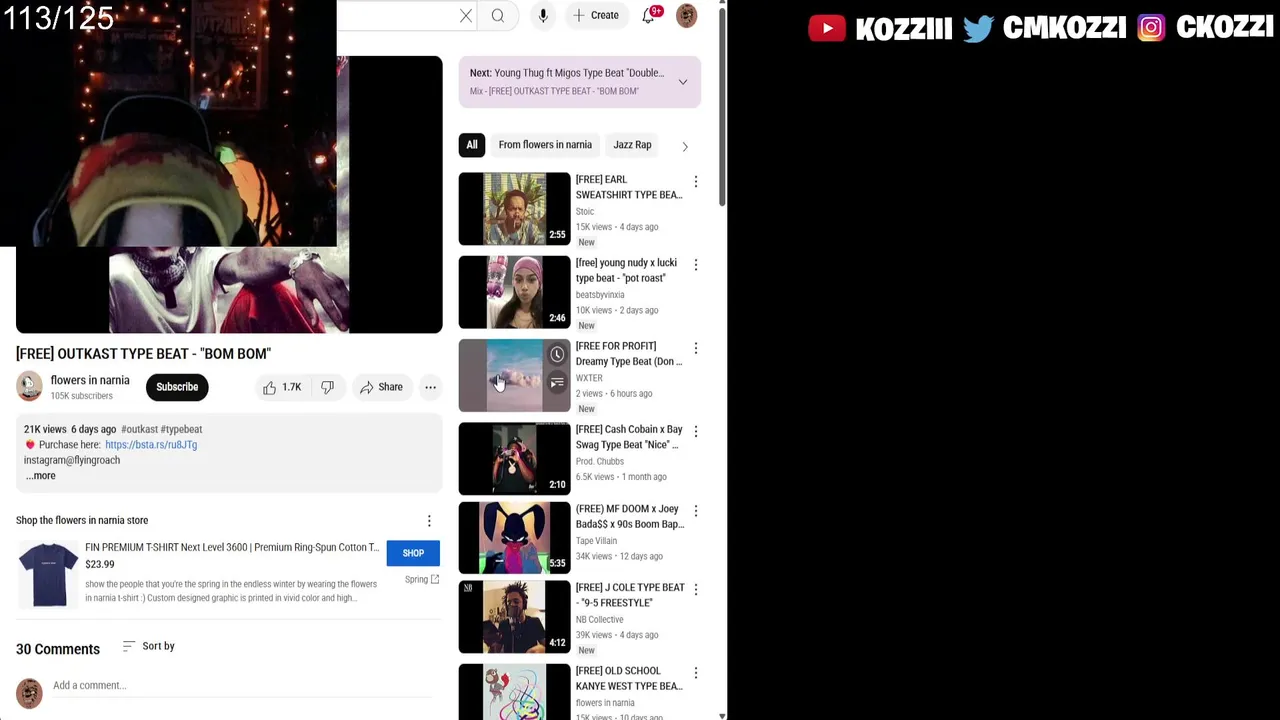Add Dreamy Type Beat to queue
Image resolution: width=1280 pixels, height=720 pixels.
point(557,383)
